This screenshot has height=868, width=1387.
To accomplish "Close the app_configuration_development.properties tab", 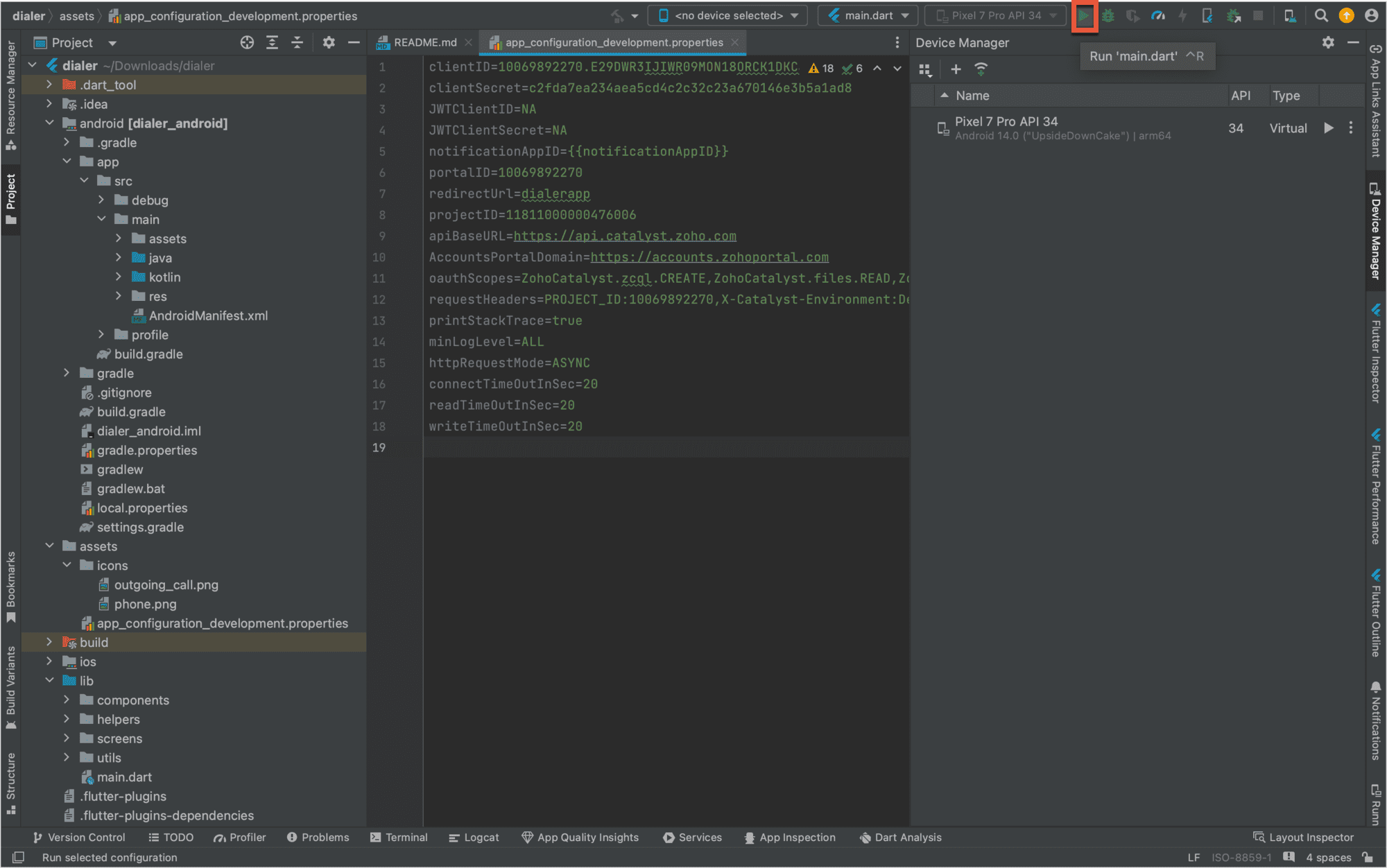I will (735, 42).
